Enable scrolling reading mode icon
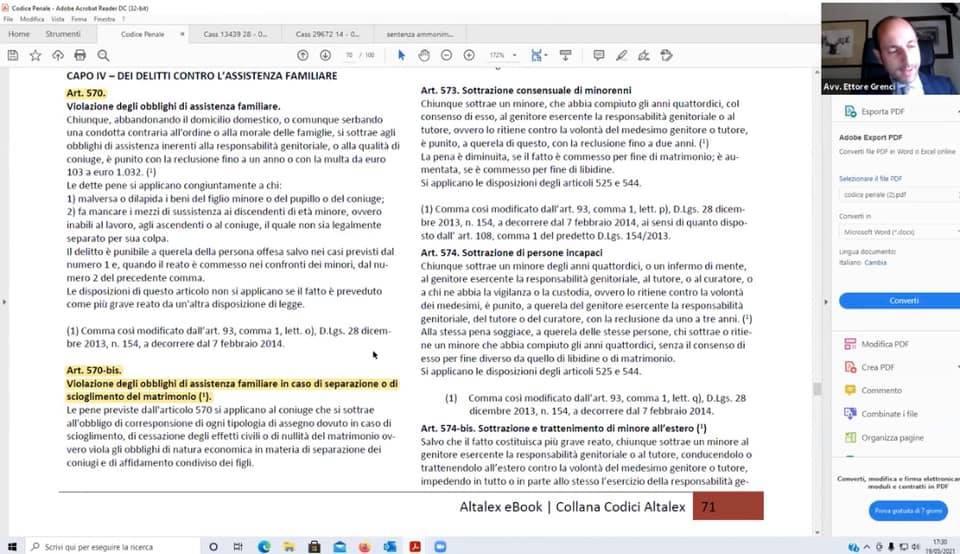 pyautogui.click(x=566, y=55)
